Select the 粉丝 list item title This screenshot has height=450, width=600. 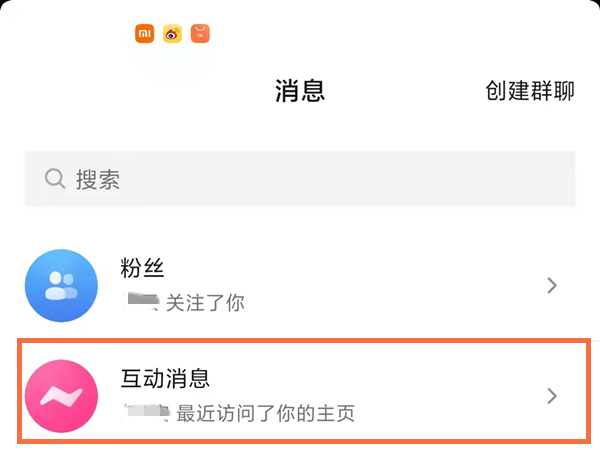point(141,268)
